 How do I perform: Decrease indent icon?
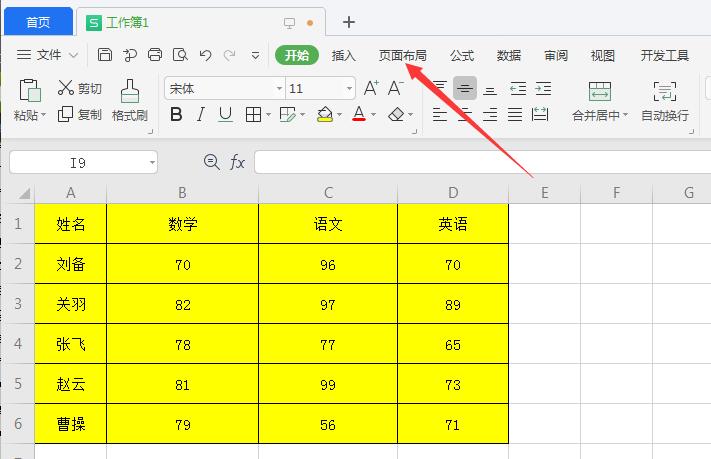[x=518, y=88]
